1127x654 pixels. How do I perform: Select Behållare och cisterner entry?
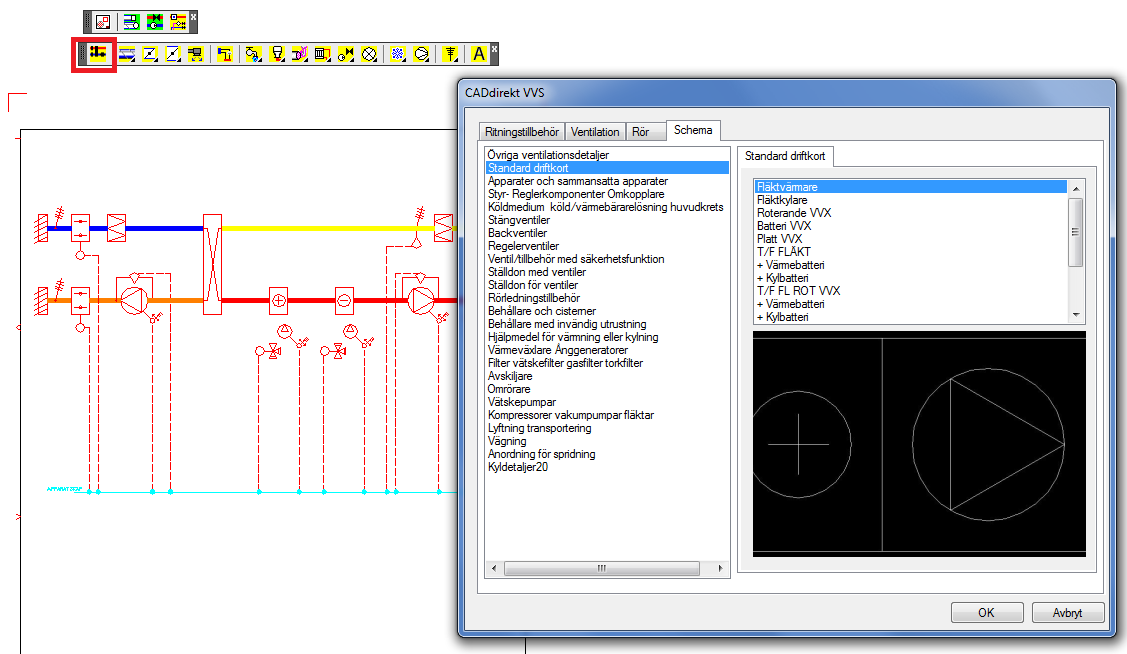[542, 311]
